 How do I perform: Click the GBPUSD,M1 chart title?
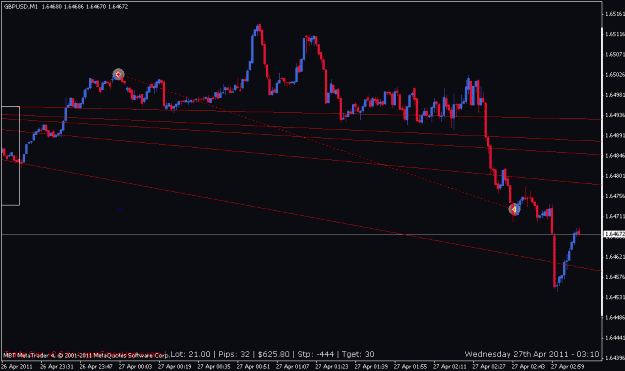21,6
